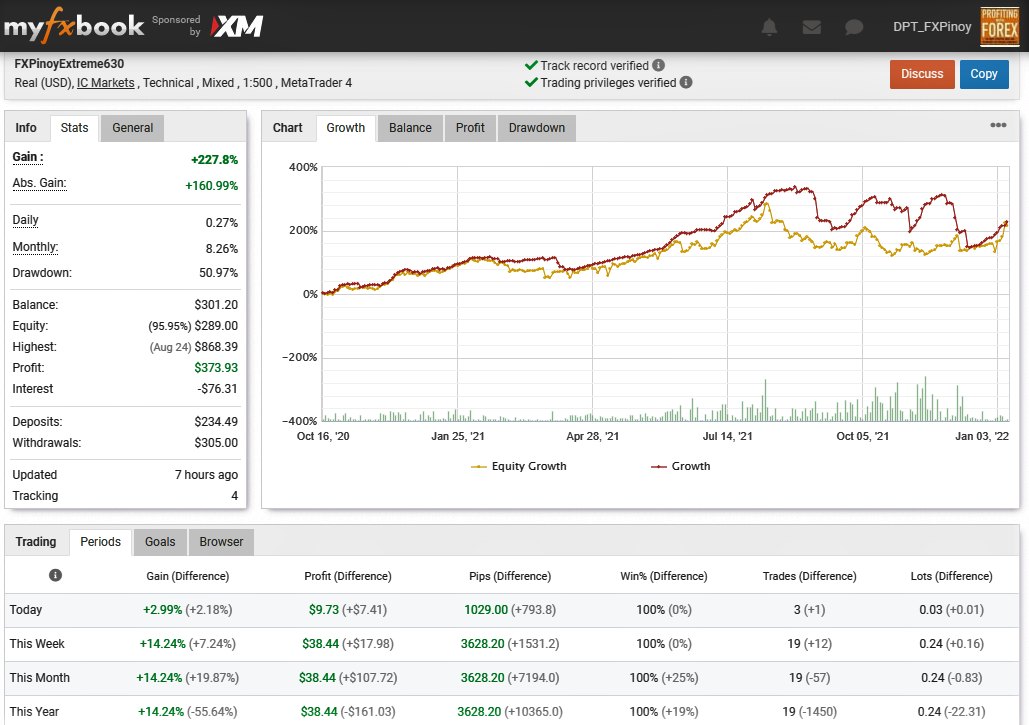Open the DPT_FXPinoy user menu

(x=932, y=26)
